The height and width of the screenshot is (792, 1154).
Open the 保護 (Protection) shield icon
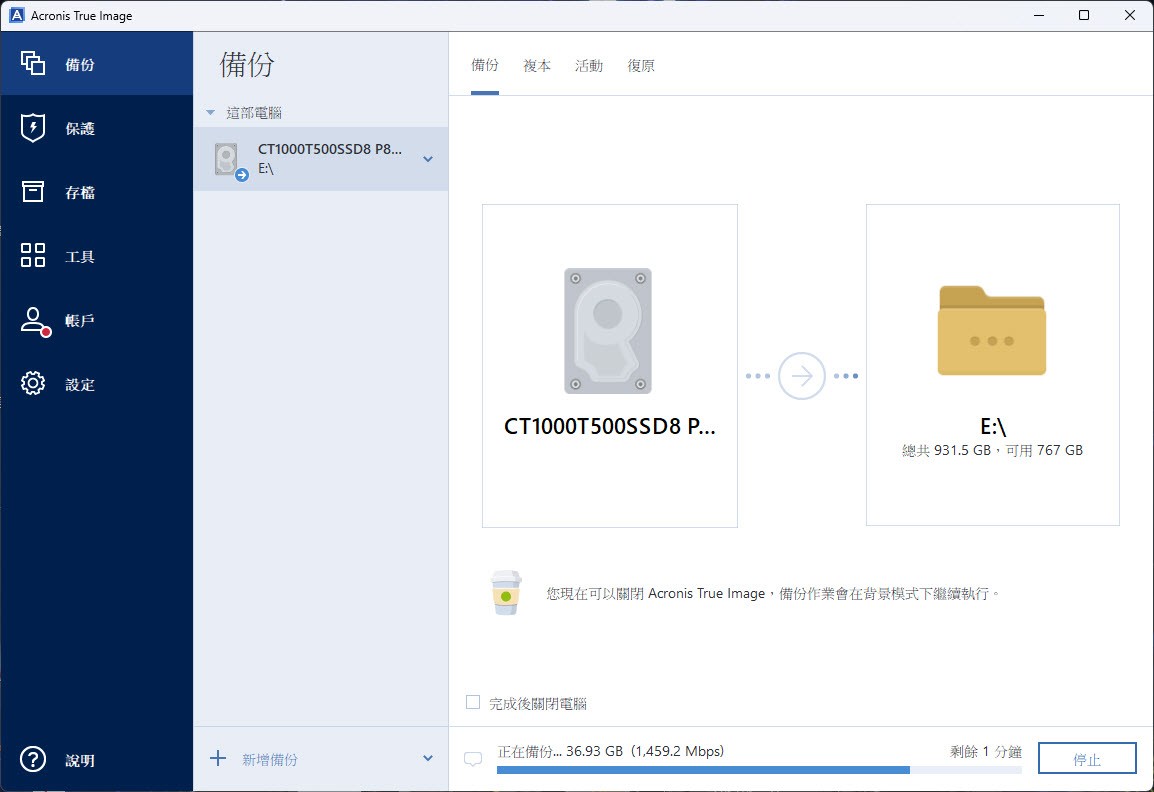pos(33,128)
